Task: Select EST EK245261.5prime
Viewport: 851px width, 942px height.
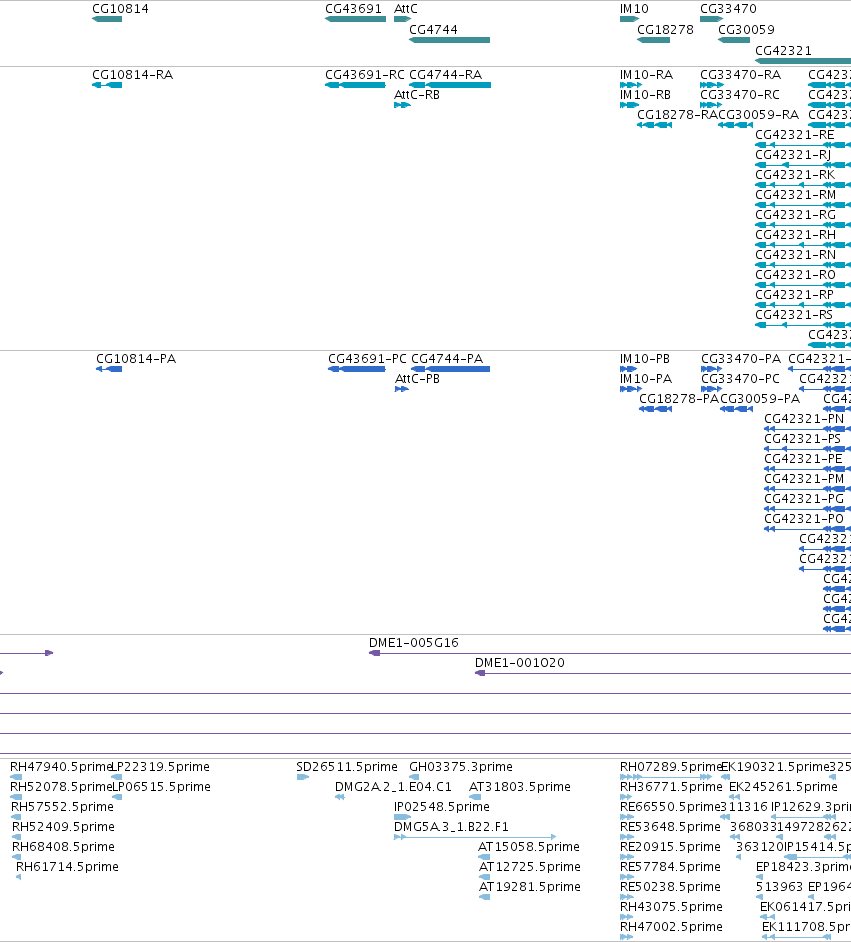Action: pyautogui.click(x=783, y=787)
